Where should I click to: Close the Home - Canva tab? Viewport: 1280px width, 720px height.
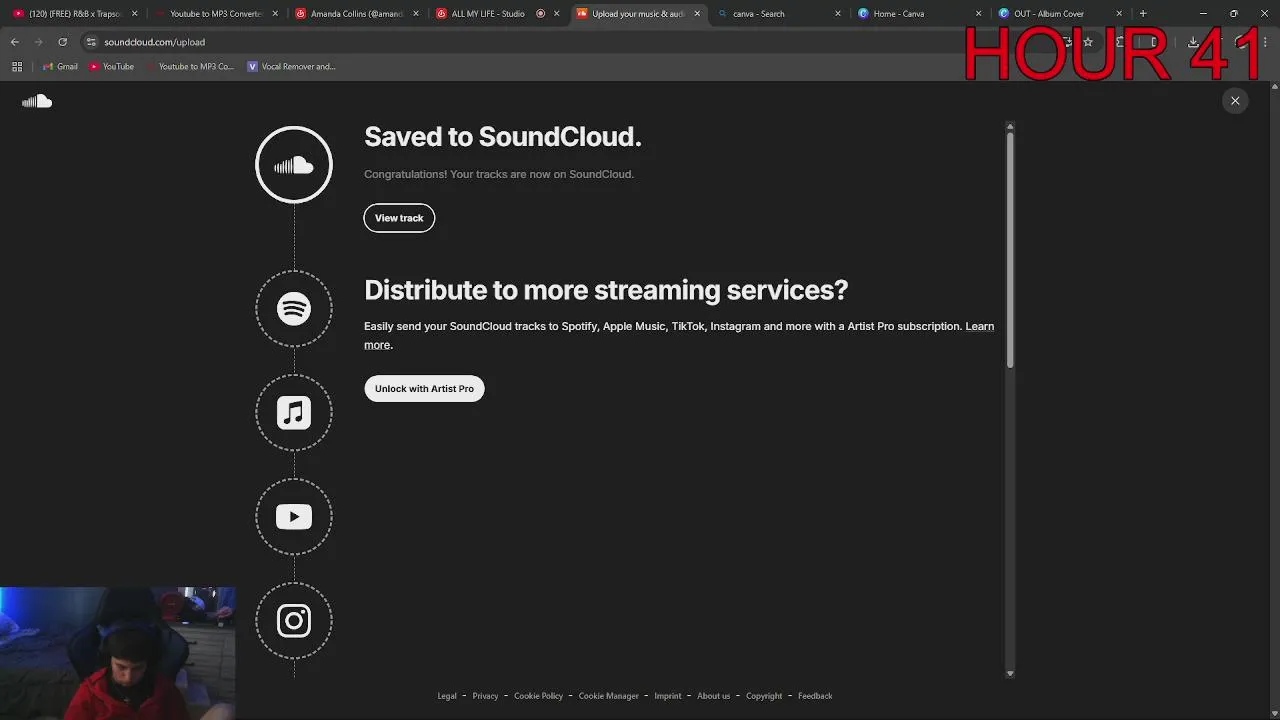[x=978, y=14]
